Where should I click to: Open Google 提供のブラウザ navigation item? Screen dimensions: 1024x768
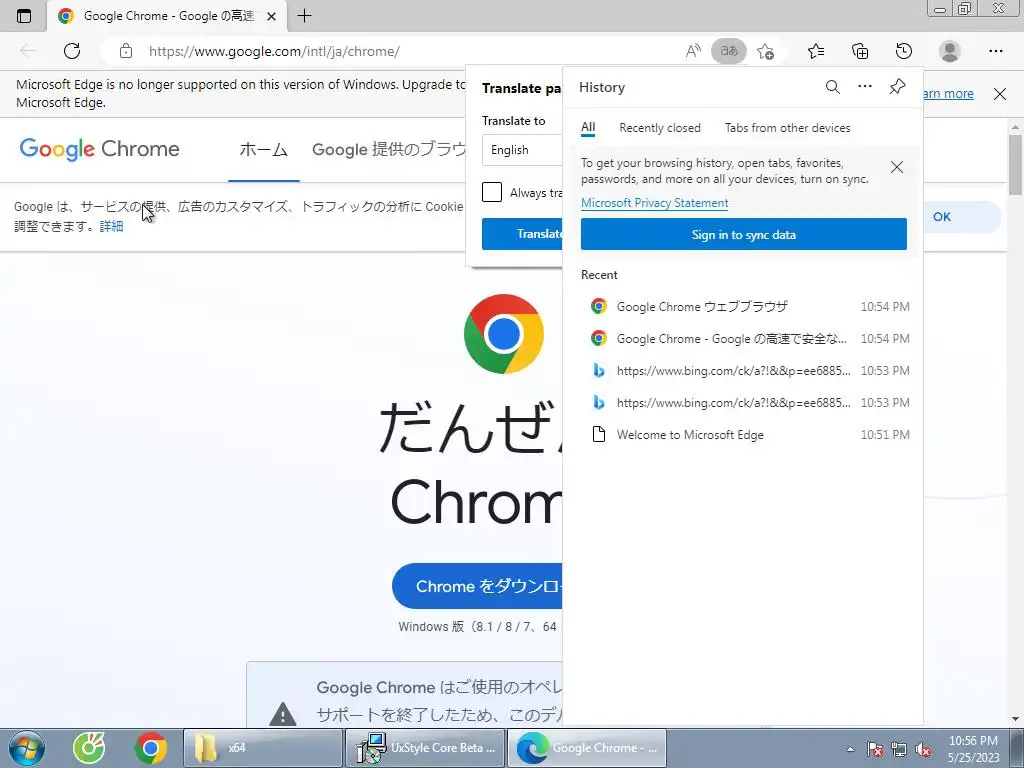click(x=389, y=150)
